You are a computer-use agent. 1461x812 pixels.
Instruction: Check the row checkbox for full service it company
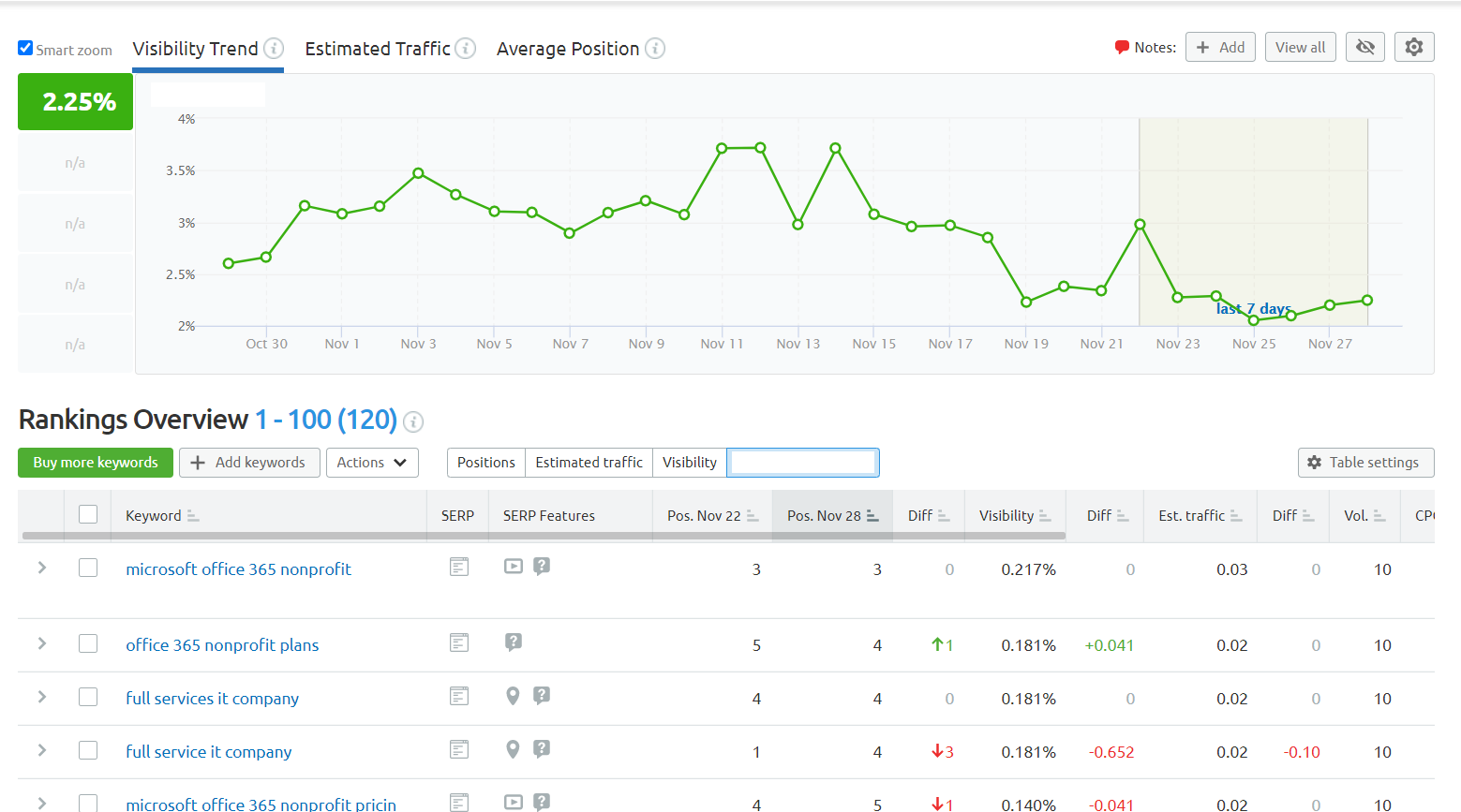87,749
